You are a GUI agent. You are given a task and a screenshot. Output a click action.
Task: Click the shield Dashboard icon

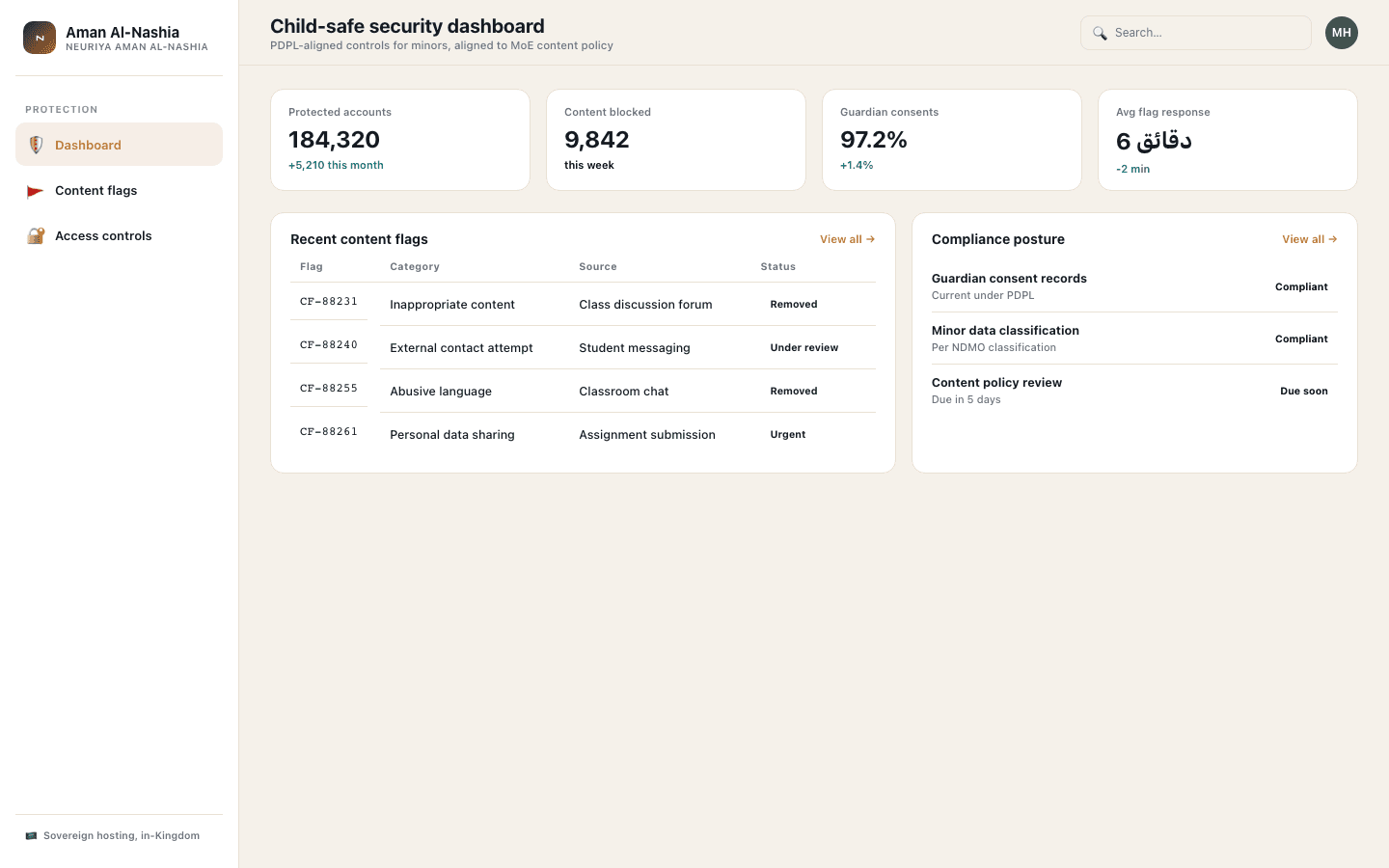36,145
